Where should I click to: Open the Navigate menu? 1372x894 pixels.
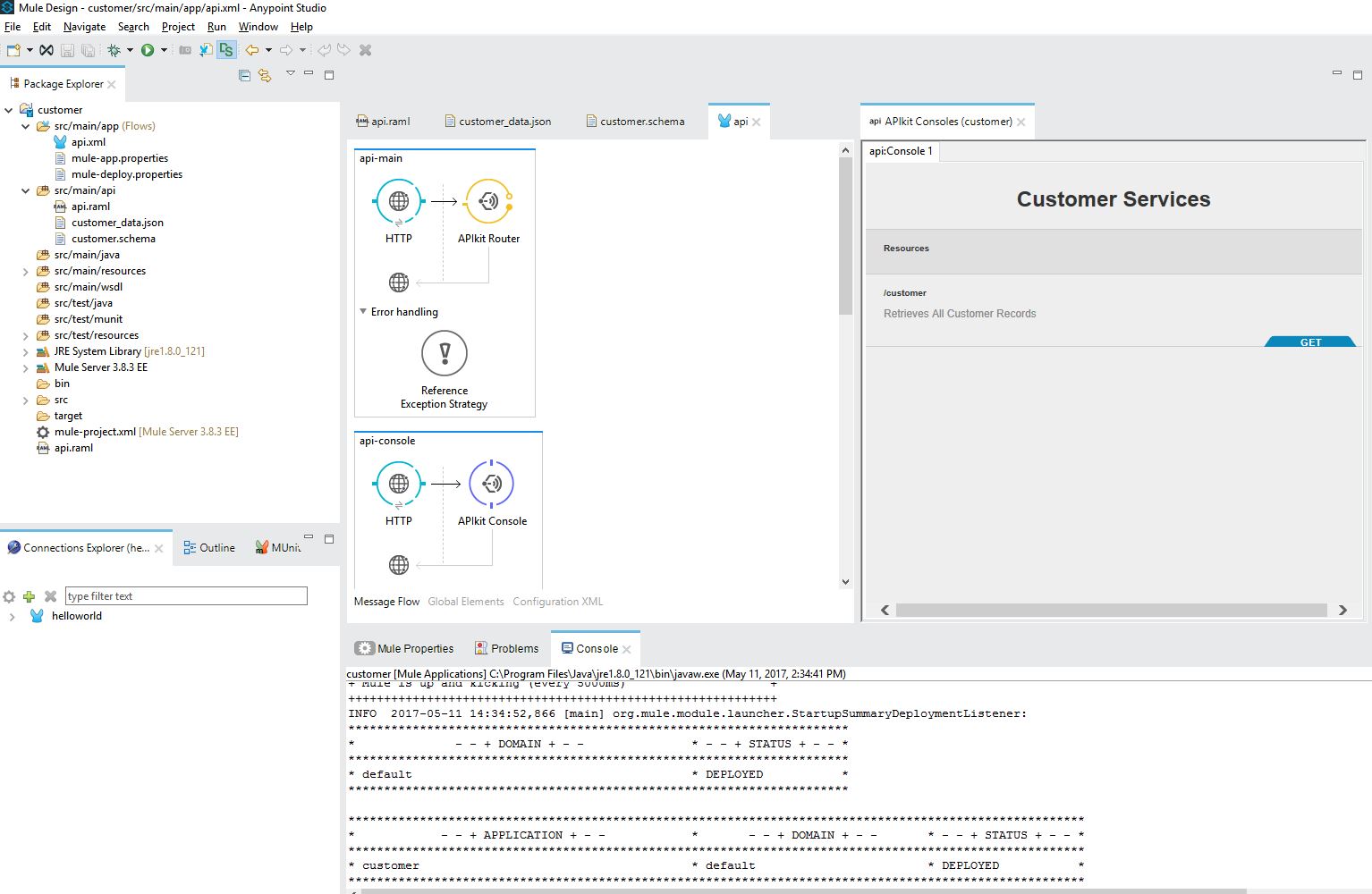[x=84, y=27]
